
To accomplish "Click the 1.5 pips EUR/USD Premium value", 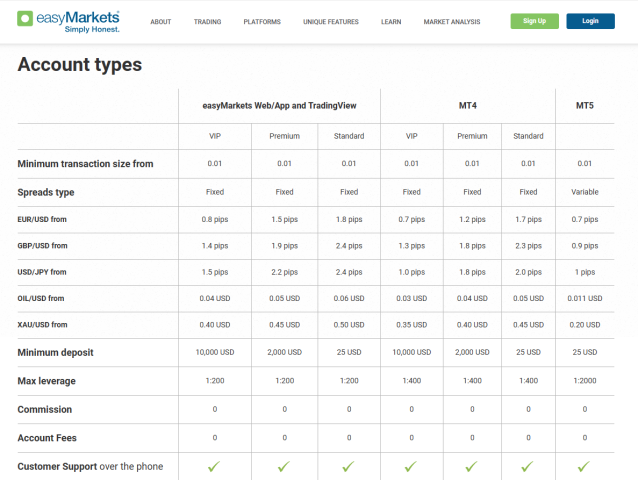I will click(284, 220).
